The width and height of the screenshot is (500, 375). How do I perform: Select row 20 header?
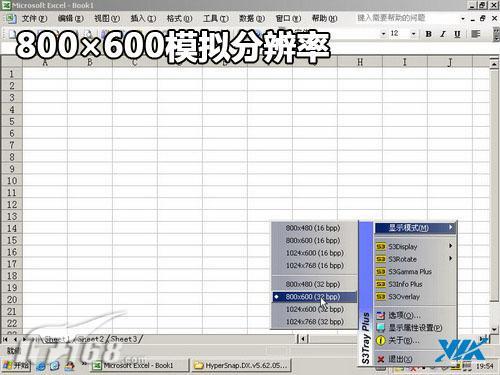click(12, 299)
